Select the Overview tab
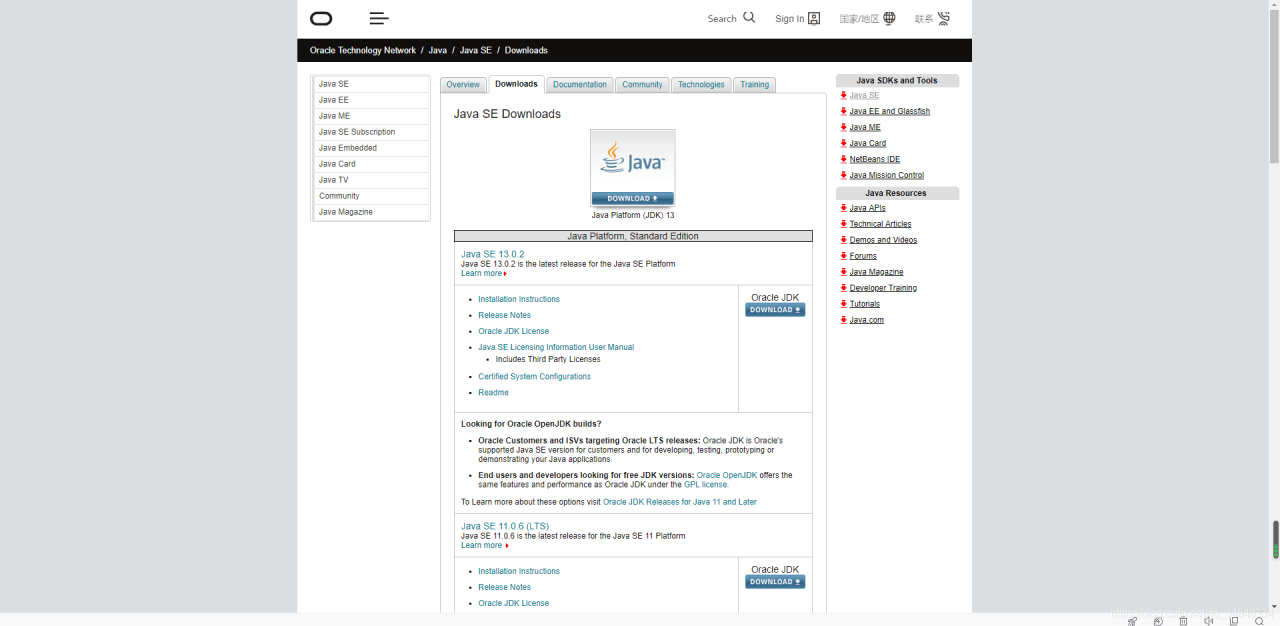Screen dimensions: 1280x626 click(x=463, y=85)
